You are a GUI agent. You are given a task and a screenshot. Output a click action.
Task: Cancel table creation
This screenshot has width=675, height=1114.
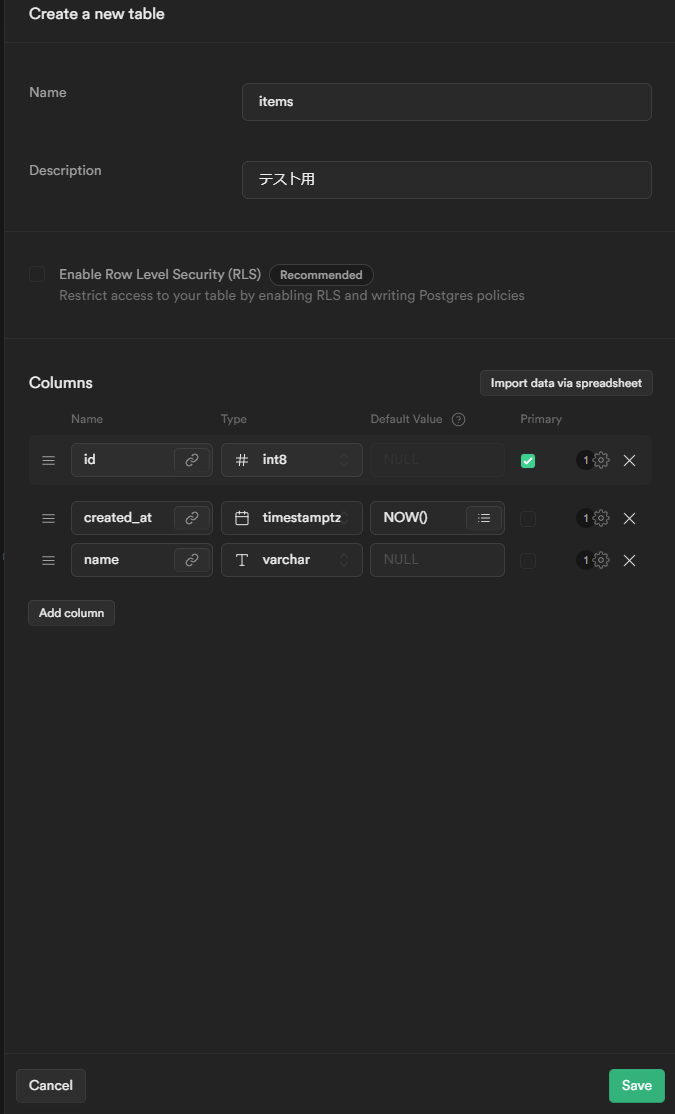[x=51, y=1085]
